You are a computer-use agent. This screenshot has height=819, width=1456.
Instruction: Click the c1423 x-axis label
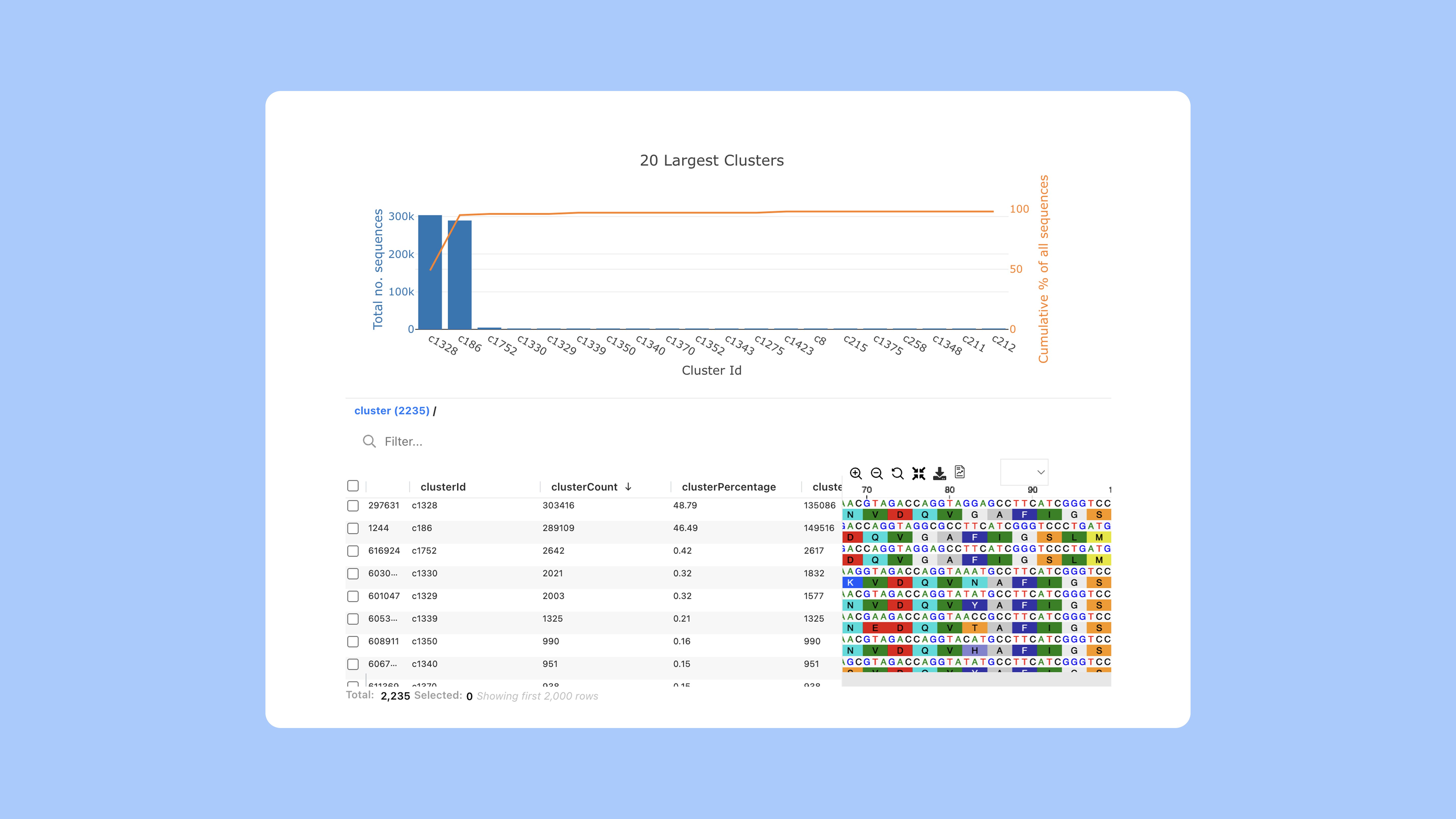tap(799, 345)
